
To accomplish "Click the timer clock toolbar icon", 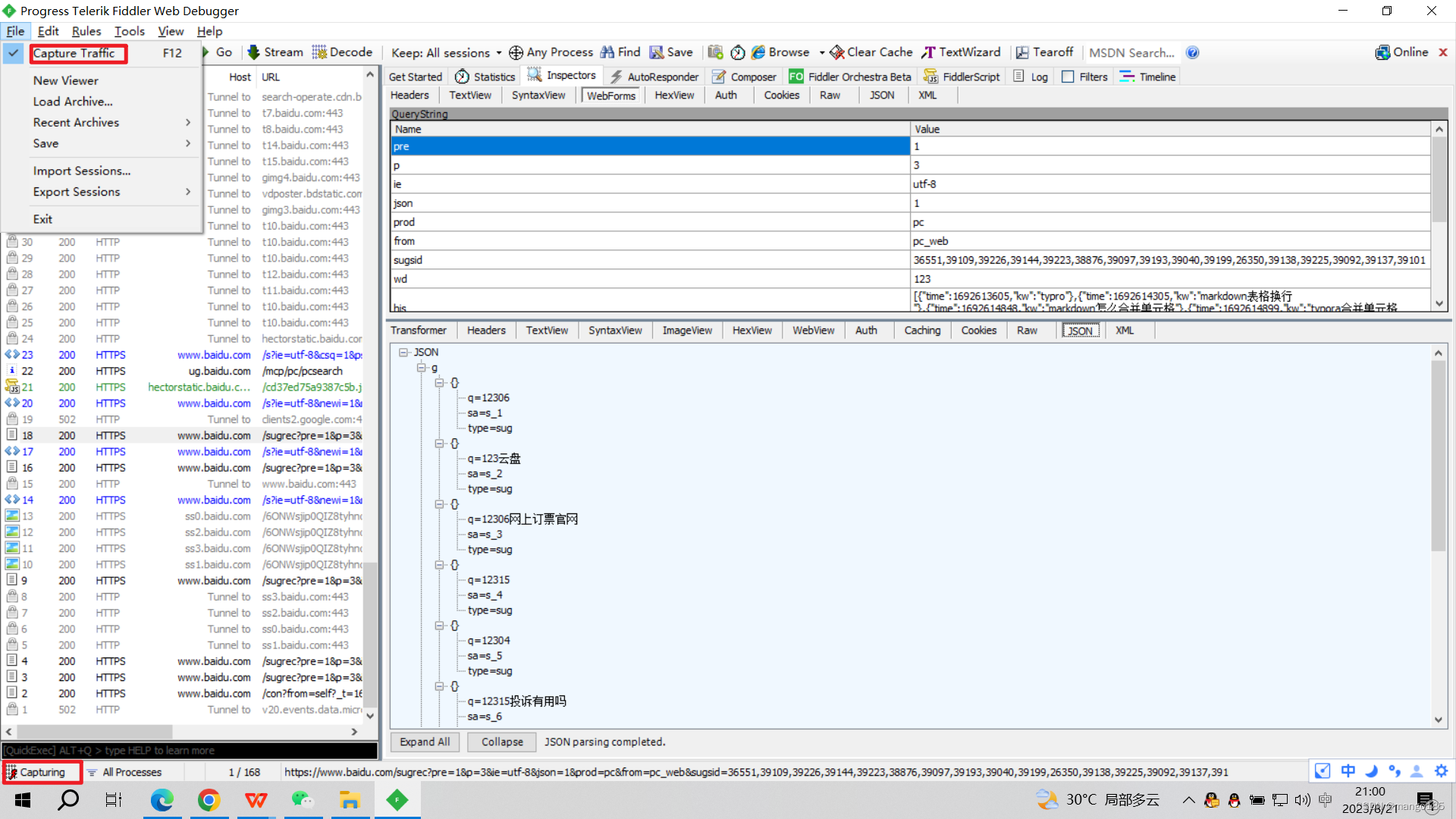I will [738, 52].
